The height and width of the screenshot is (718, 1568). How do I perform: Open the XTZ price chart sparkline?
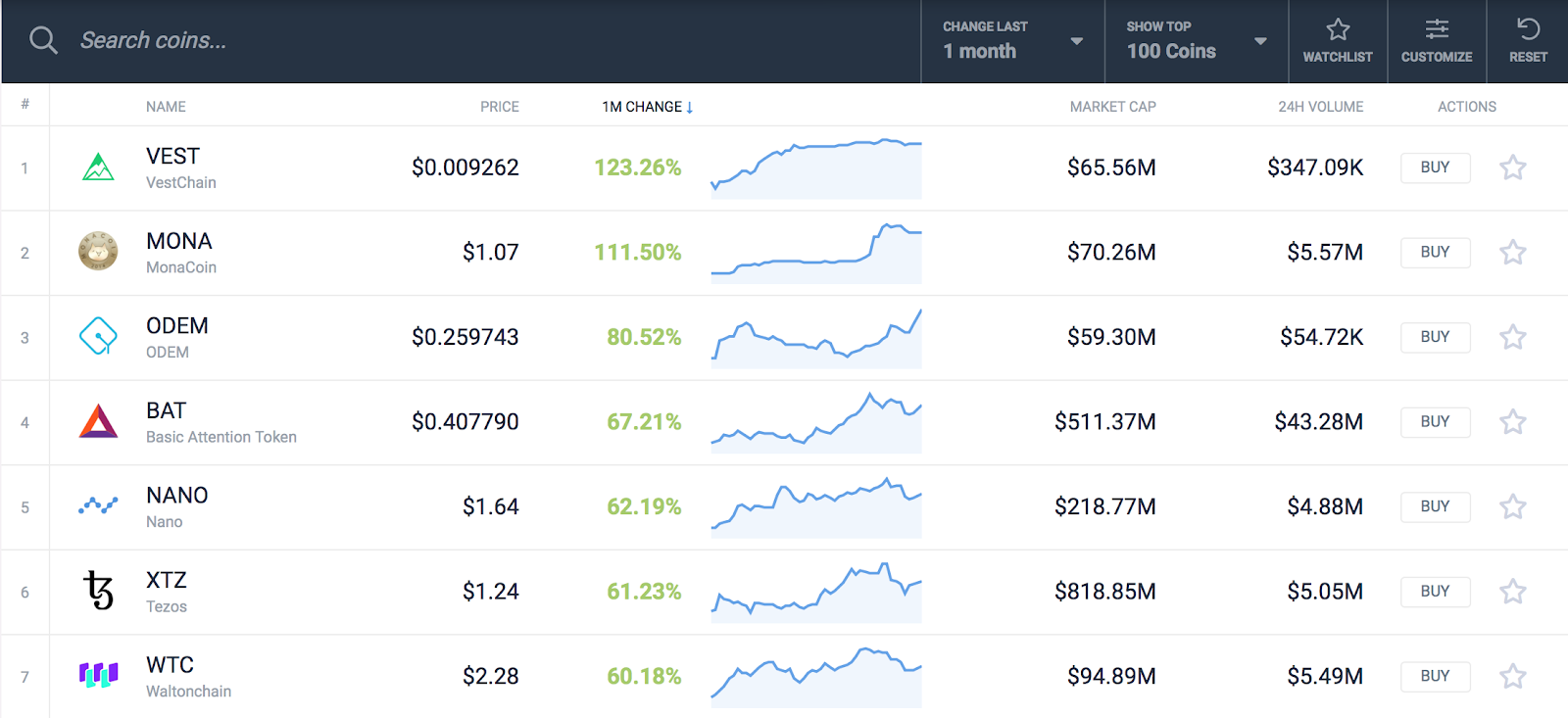point(816,592)
